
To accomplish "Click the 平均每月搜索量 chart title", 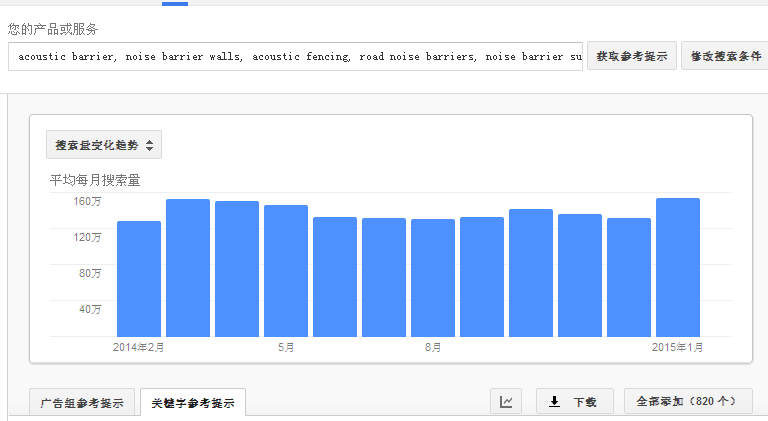I will 95,180.
